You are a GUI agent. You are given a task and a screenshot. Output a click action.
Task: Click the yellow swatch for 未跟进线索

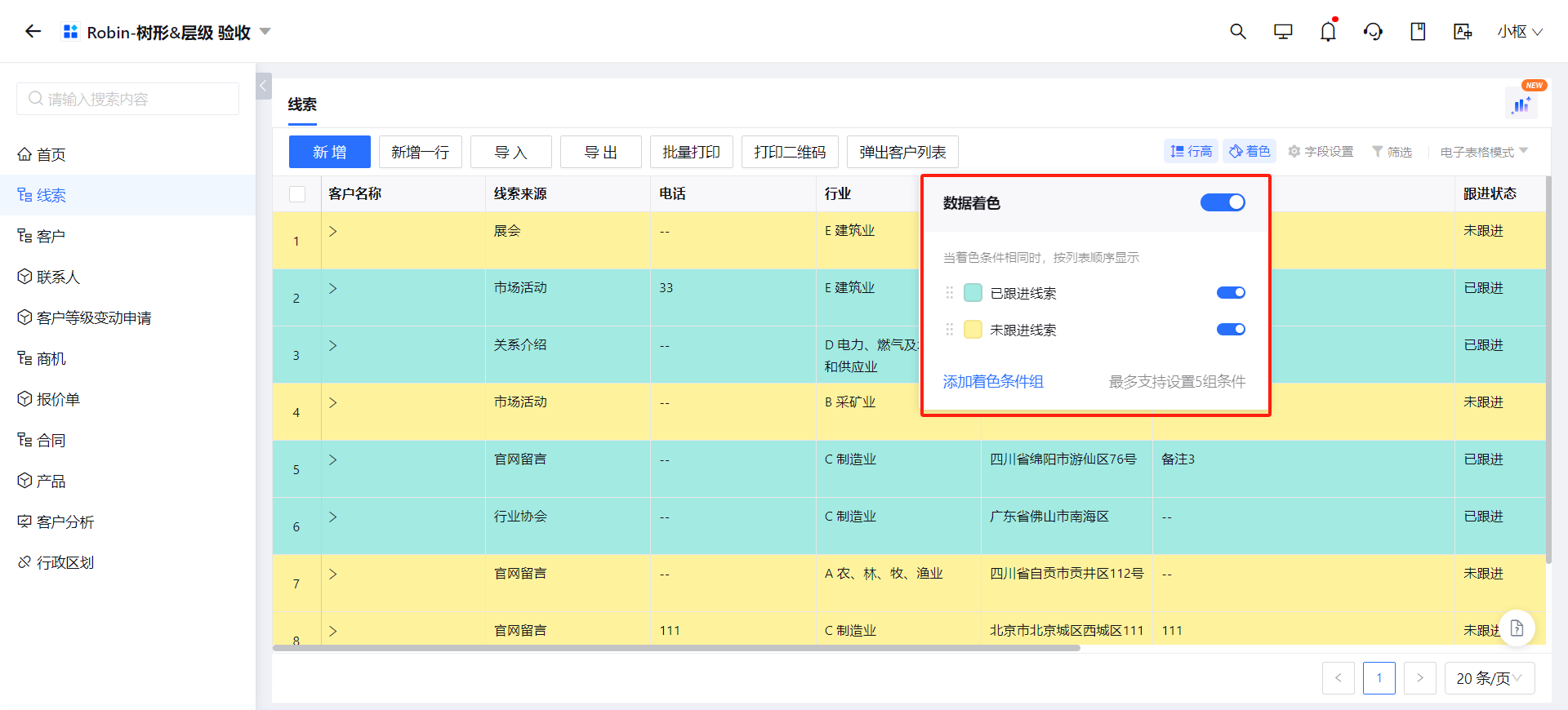tap(973, 330)
